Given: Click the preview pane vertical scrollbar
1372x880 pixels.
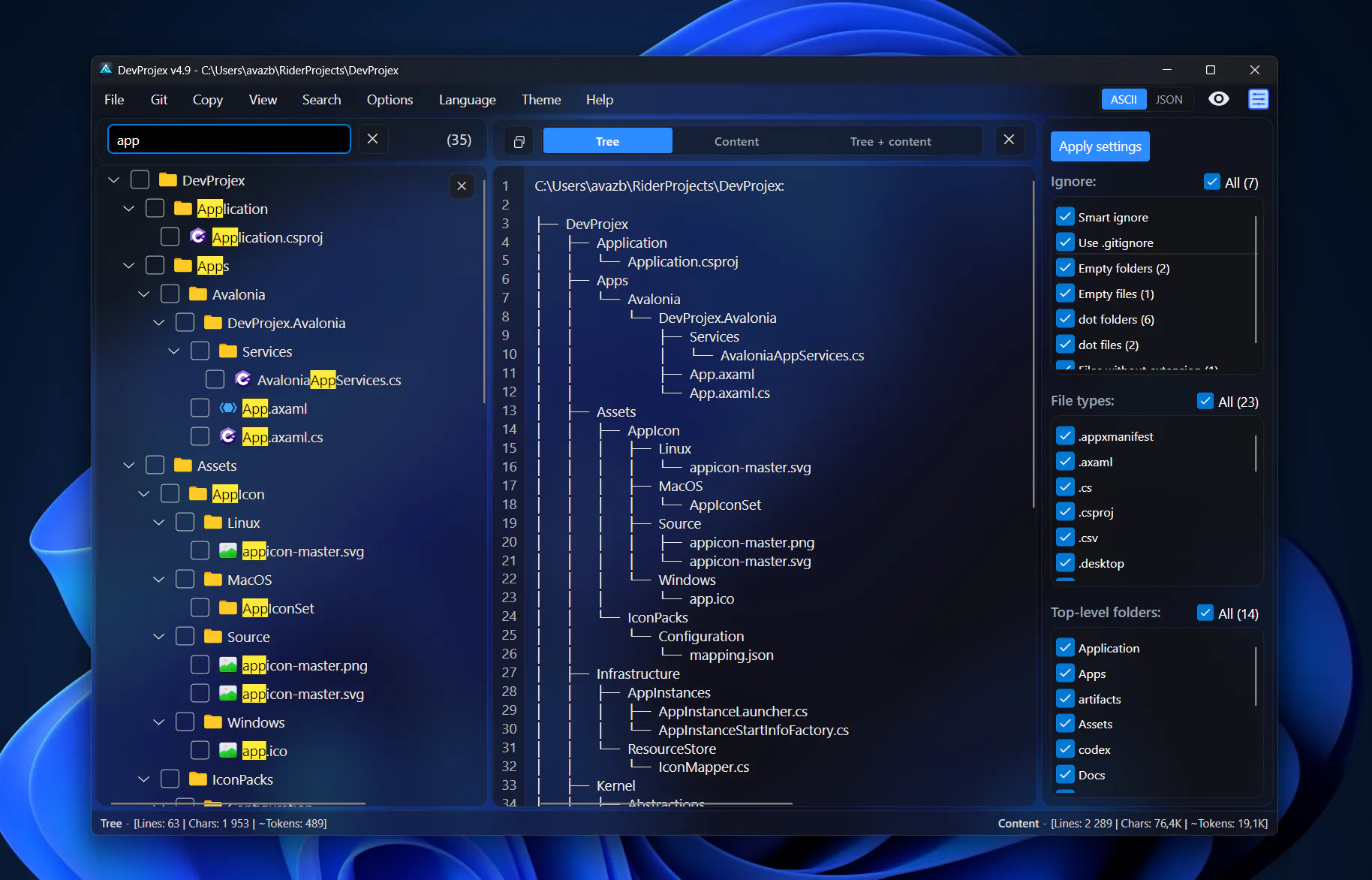Looking at the screenshot, I should (x=1034, y=344).
